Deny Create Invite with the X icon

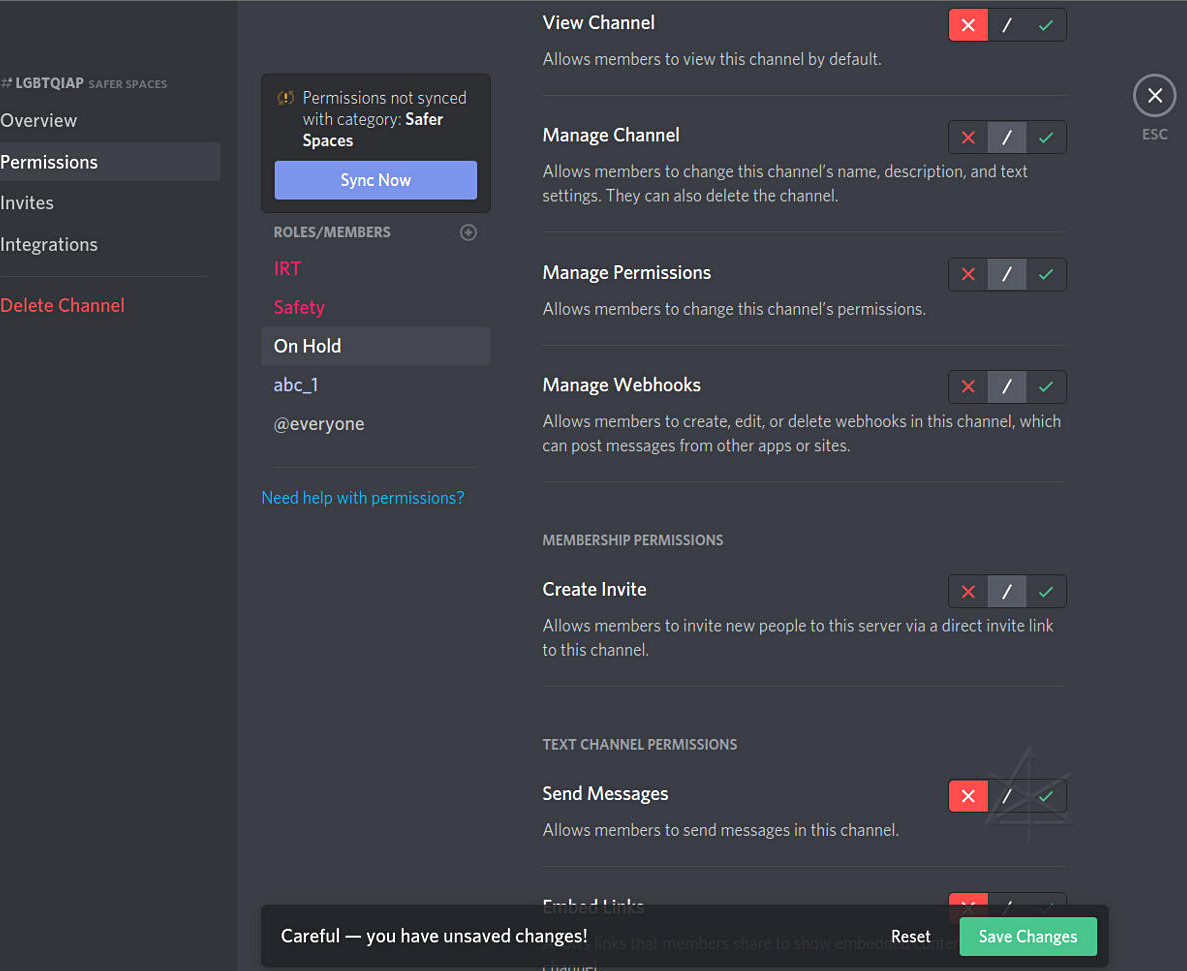pyautogui.click(x=968, y=591)
